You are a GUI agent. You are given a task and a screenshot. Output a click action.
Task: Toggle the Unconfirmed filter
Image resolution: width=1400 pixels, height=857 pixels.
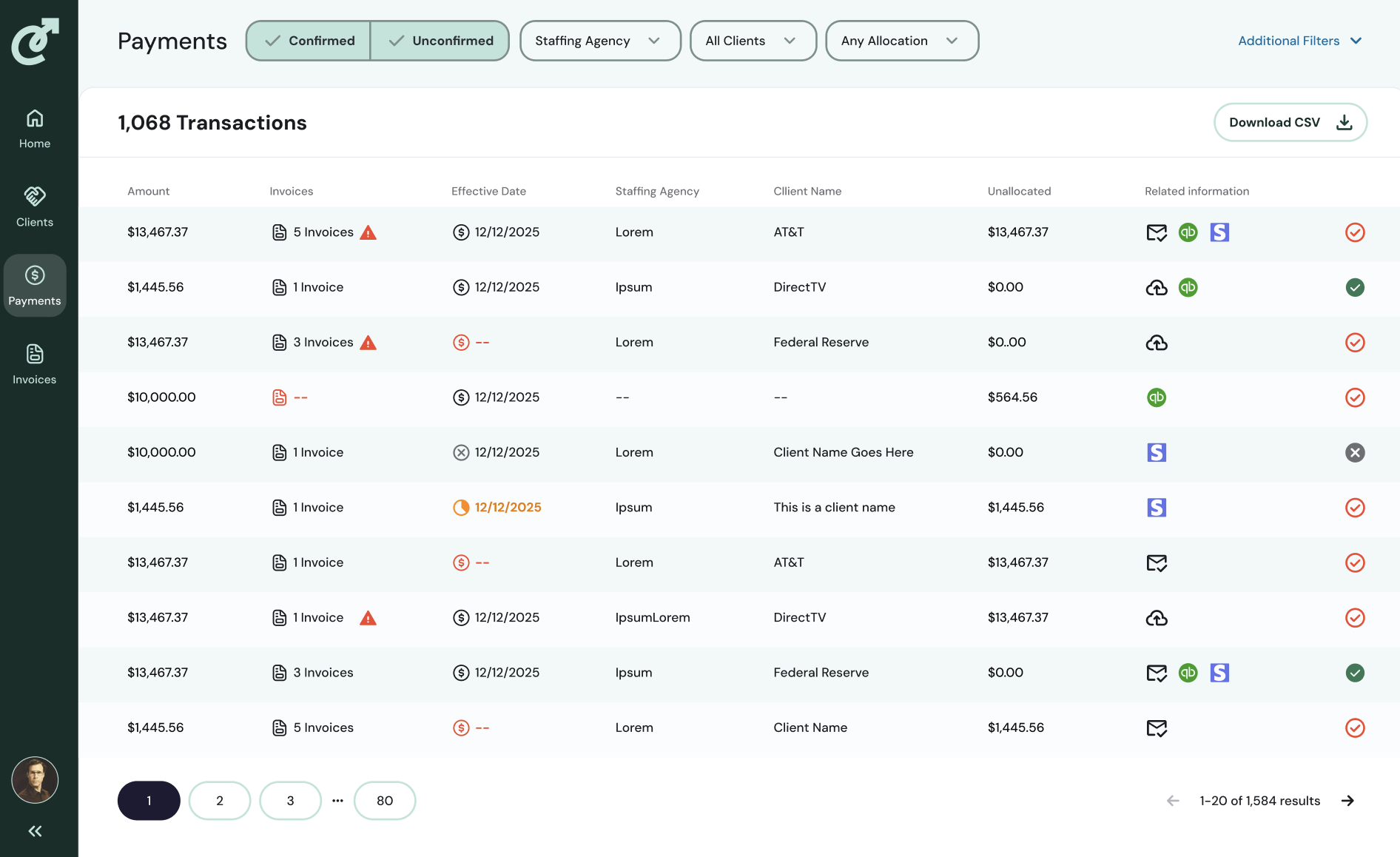pos(440,41)
